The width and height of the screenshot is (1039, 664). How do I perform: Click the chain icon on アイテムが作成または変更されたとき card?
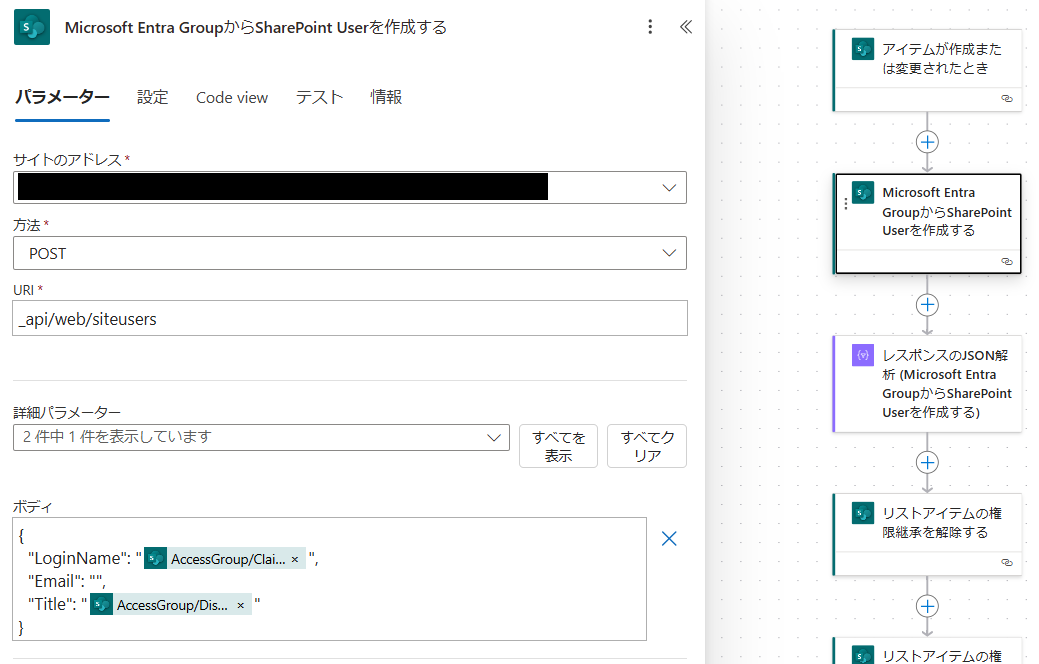pos(1008,99)
